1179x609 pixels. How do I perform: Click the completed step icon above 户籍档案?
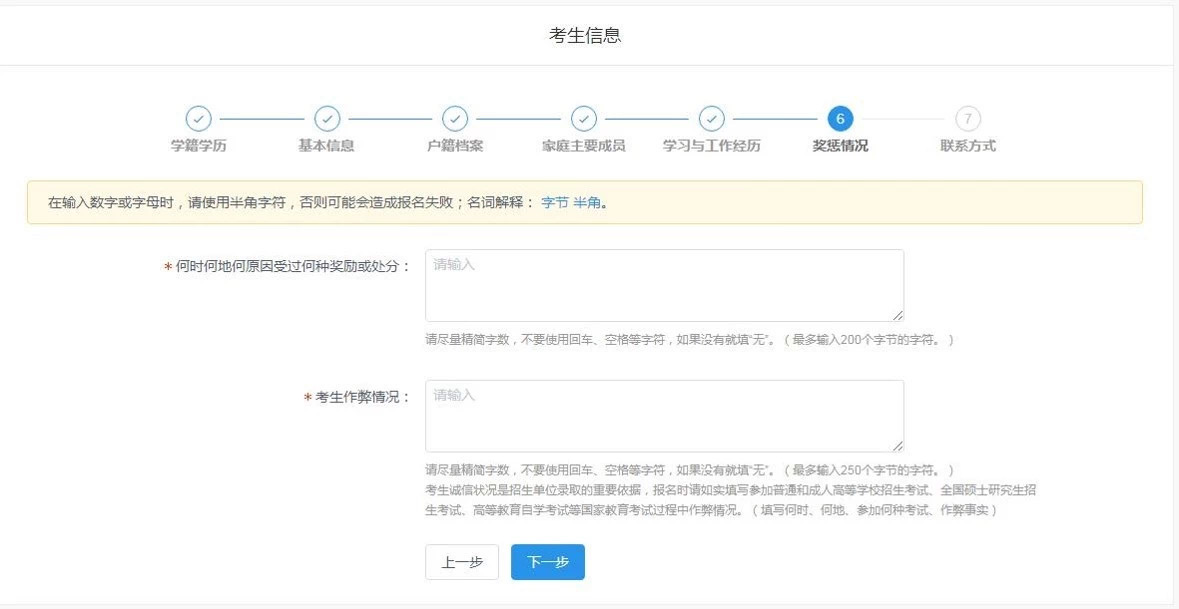tap(455, 119)
